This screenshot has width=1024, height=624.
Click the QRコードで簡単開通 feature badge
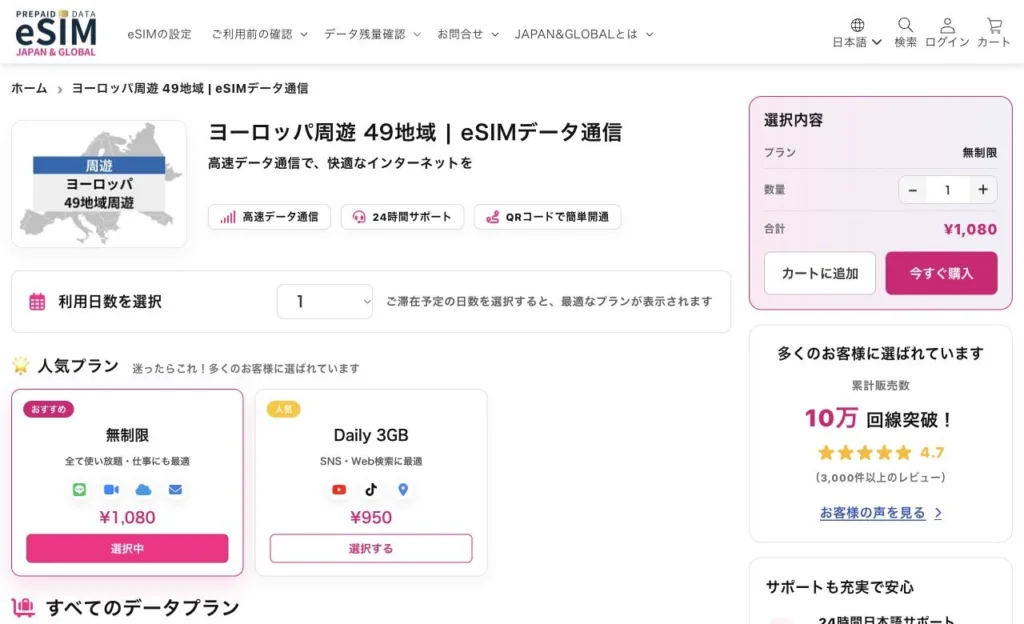click(547, 217)
